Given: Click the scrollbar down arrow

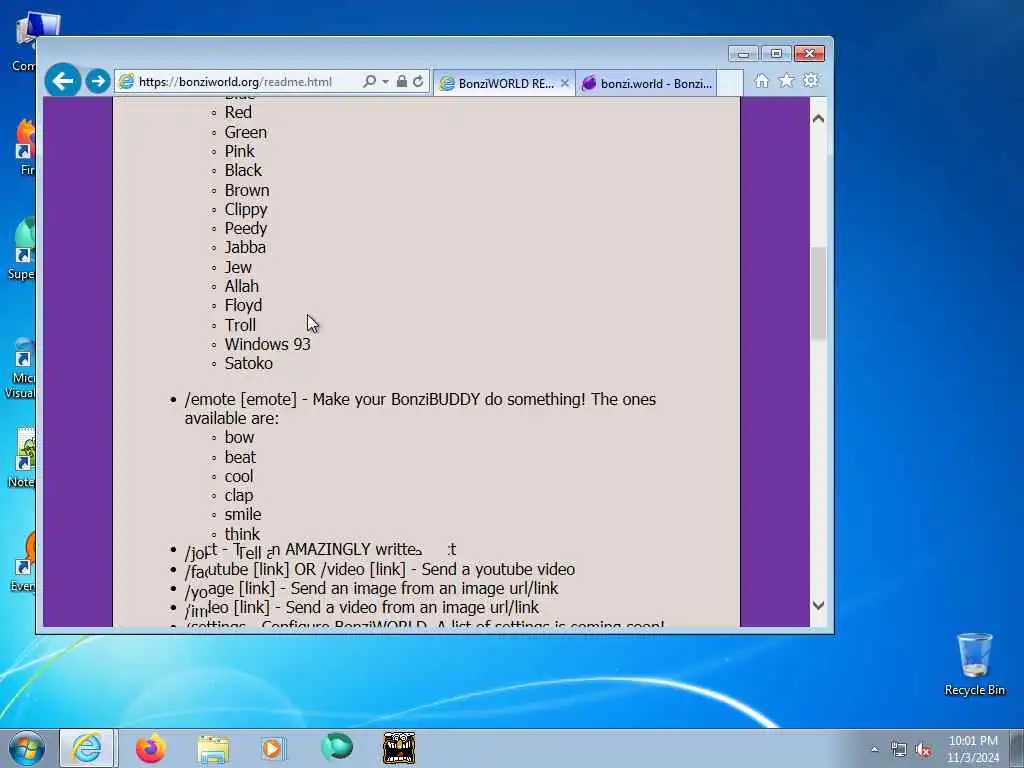Looking at the screenshot, I should coord(818,605).
